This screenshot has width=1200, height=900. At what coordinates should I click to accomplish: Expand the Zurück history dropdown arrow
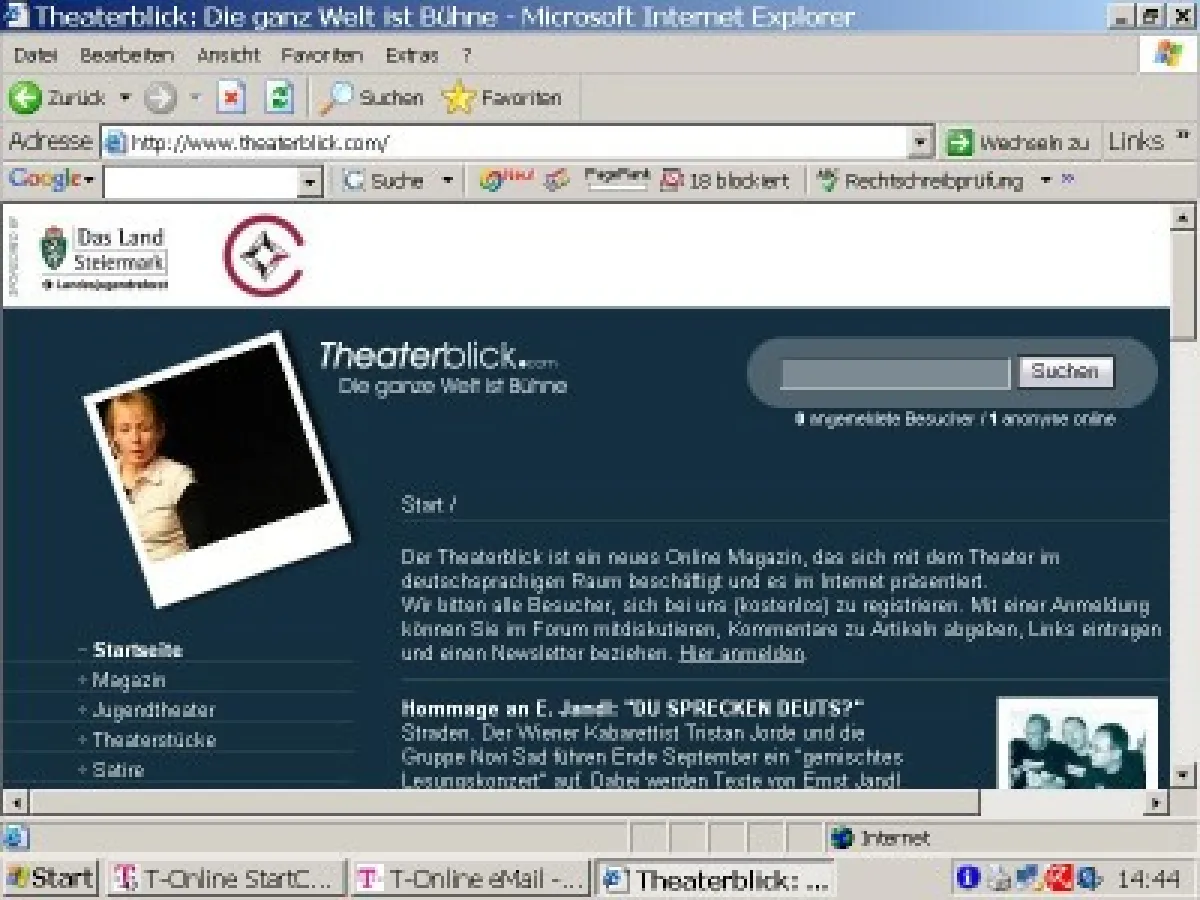[125, 98]
